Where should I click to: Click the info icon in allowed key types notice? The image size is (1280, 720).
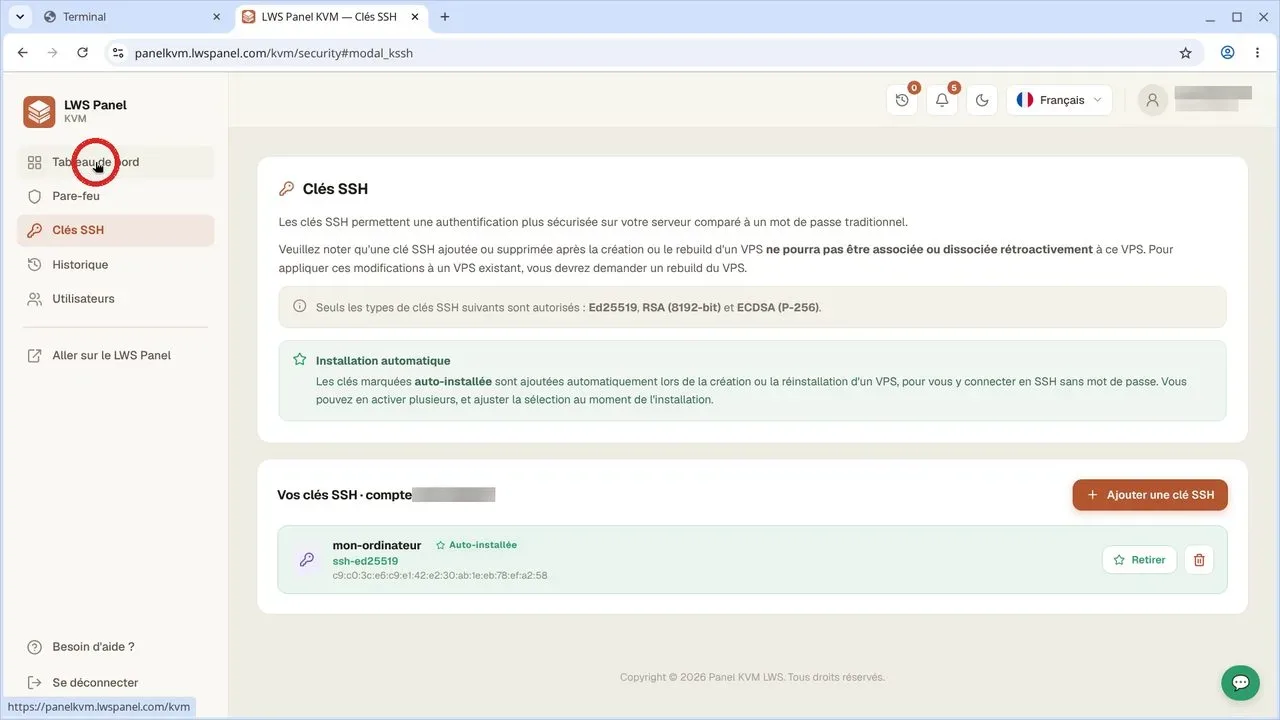(300, 306)
